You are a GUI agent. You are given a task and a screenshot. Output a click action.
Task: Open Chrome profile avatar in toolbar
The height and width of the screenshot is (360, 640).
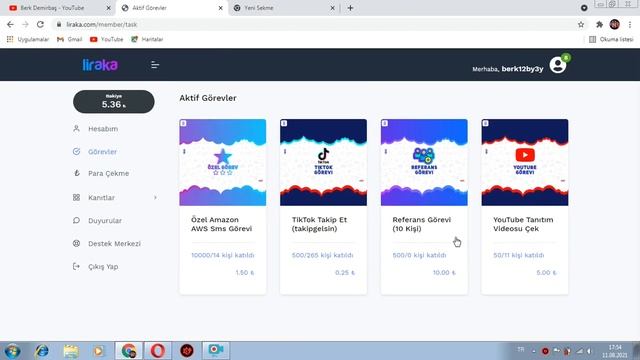tap(615, 24)
